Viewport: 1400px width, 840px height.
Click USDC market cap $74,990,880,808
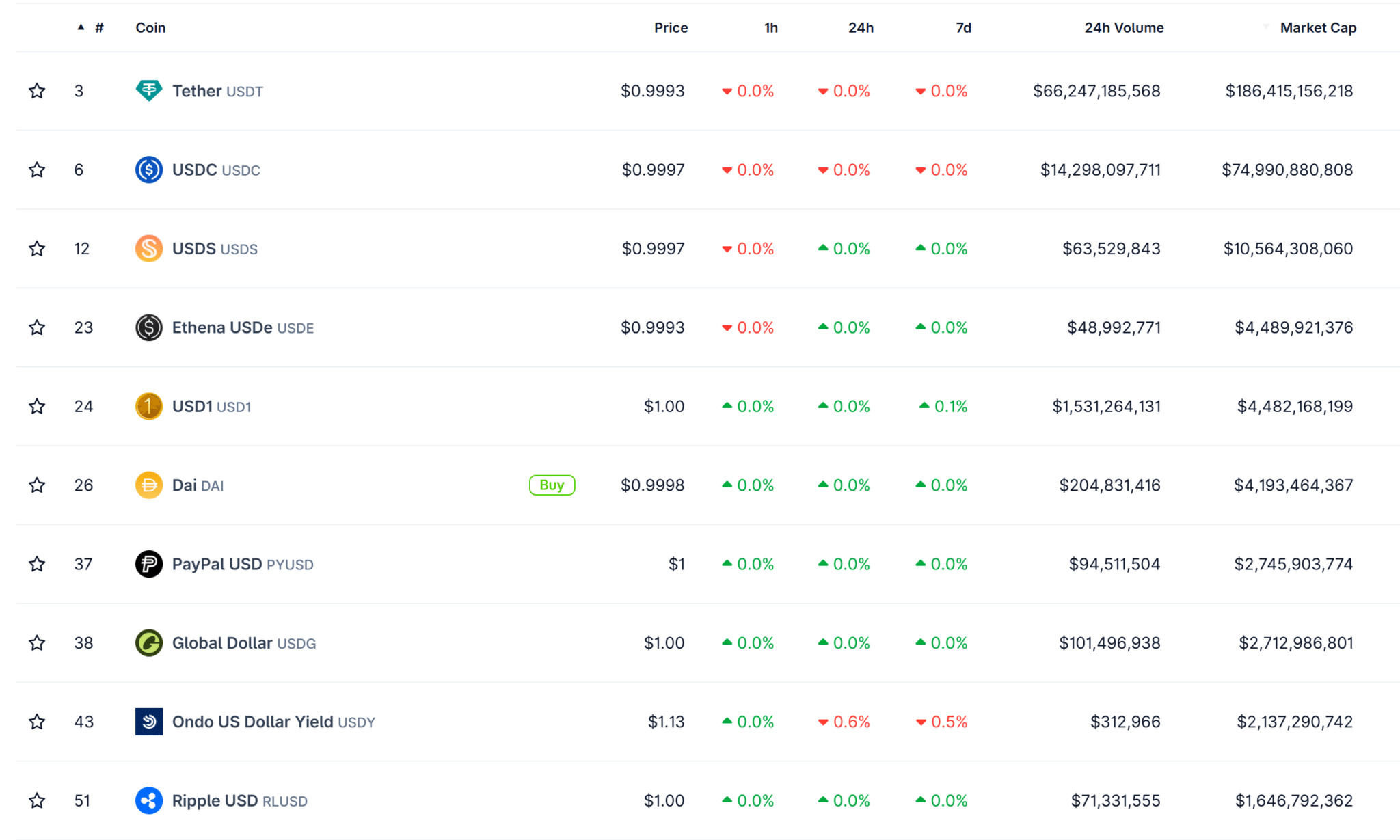click(x=1287, y=170)
